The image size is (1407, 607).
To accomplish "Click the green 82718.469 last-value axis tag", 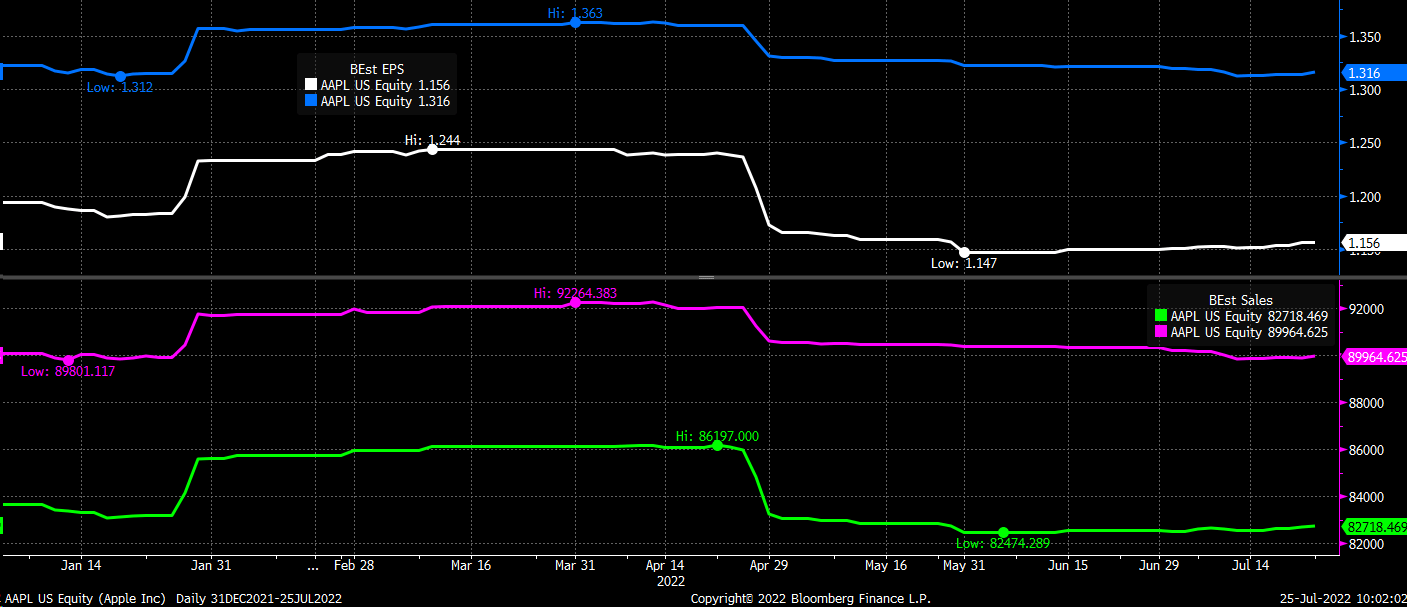I will pos(1375,526).
